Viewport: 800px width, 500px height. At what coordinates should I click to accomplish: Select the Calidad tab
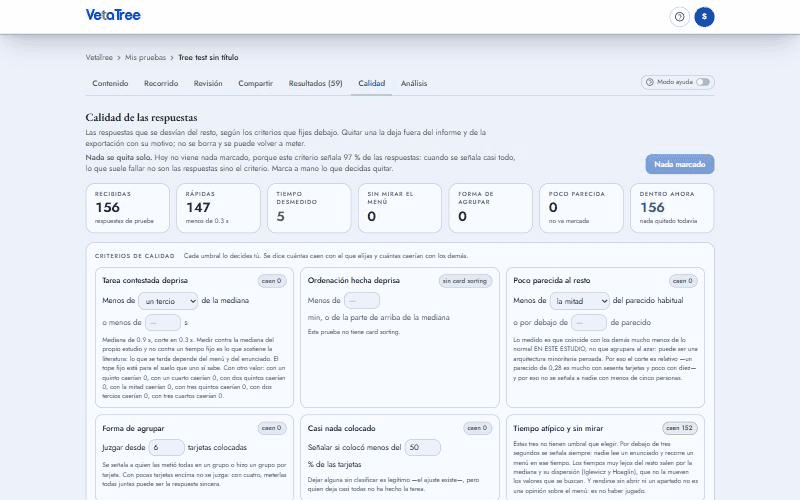tap(371, 83)
